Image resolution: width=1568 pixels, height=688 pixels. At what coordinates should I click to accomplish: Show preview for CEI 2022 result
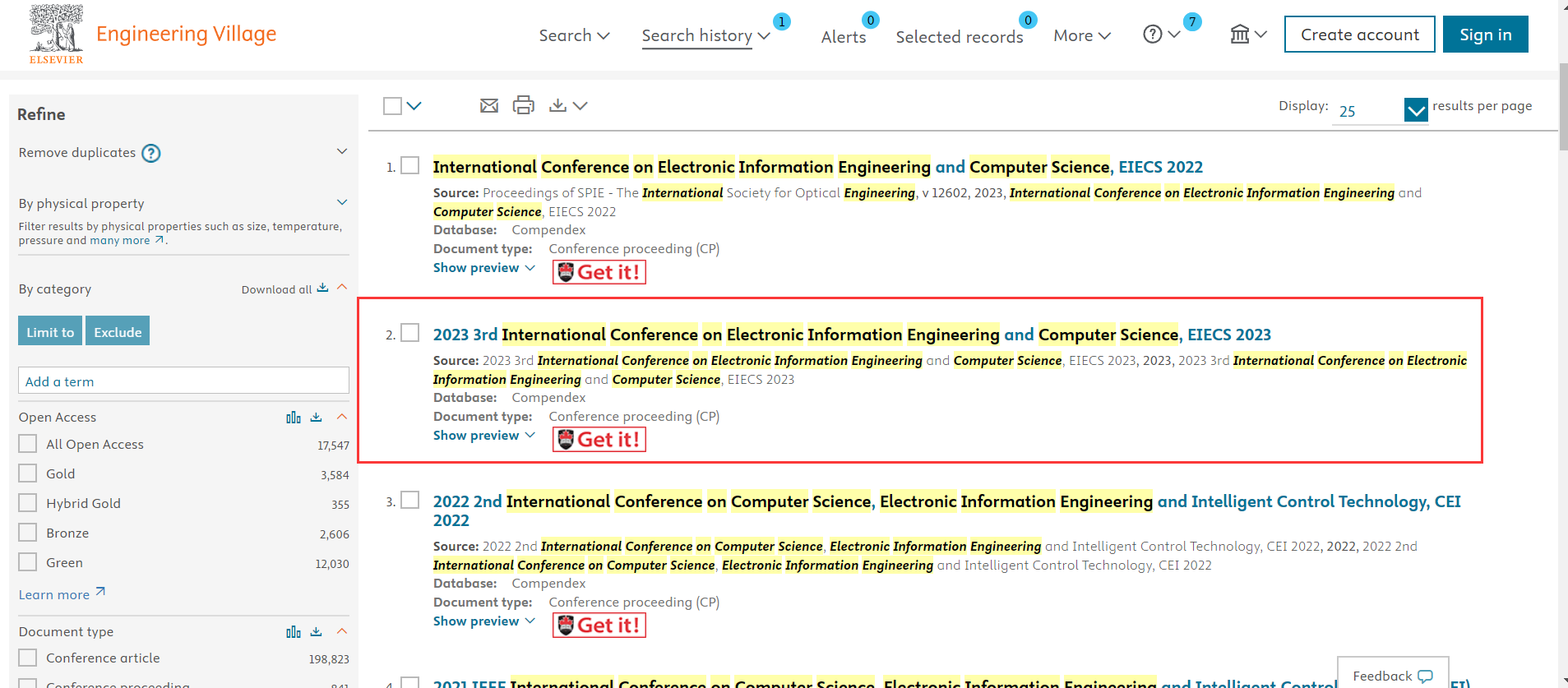coord(484,621)
